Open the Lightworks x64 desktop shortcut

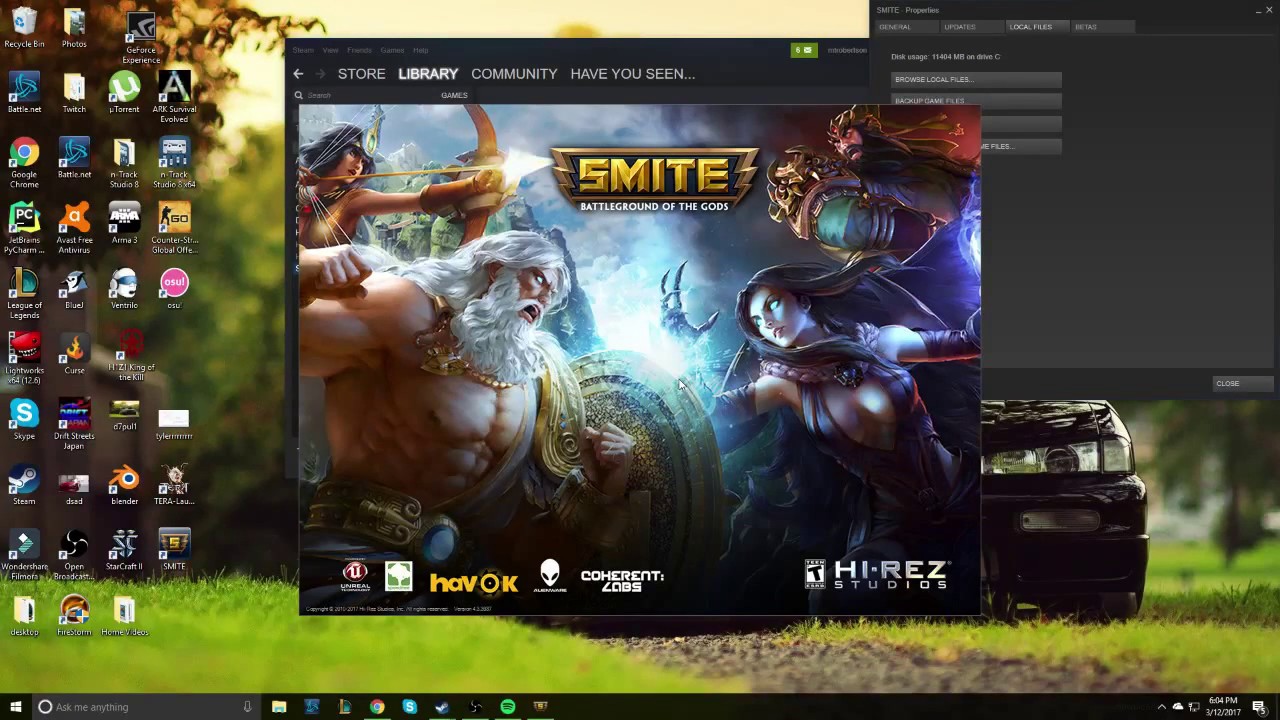[x=24, y=359]
